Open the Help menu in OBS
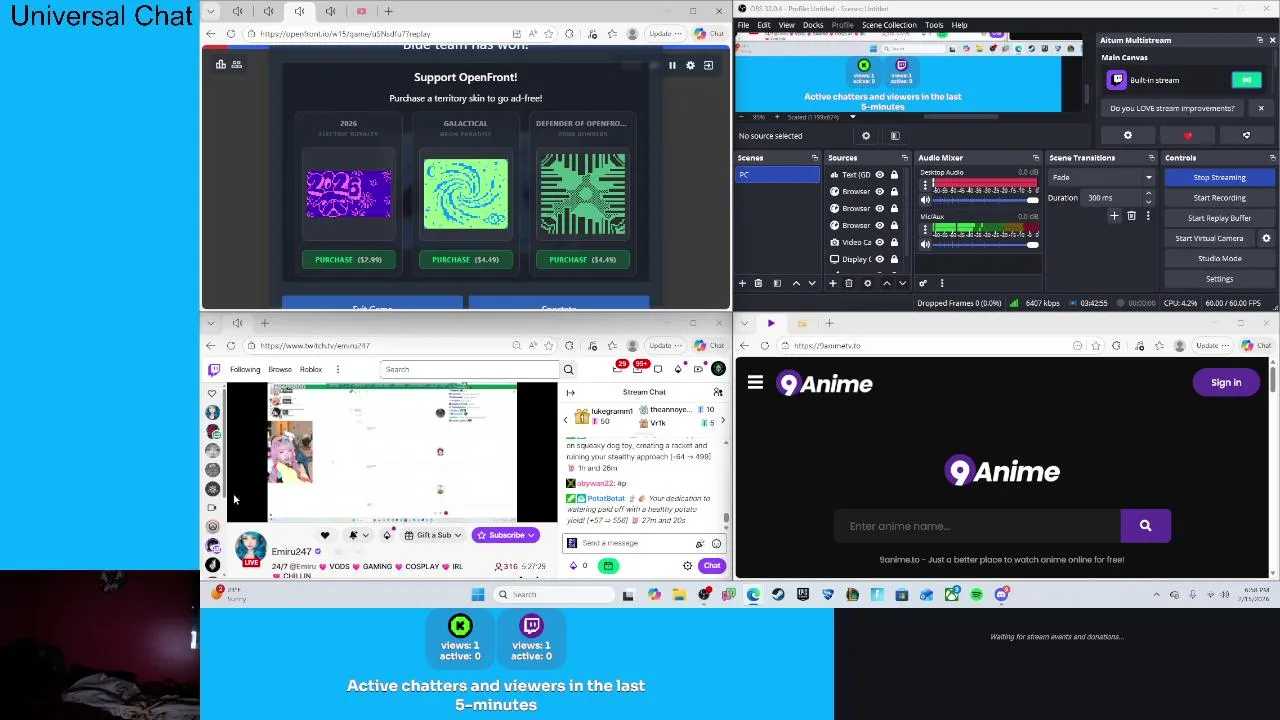 (x=960, y=25)
